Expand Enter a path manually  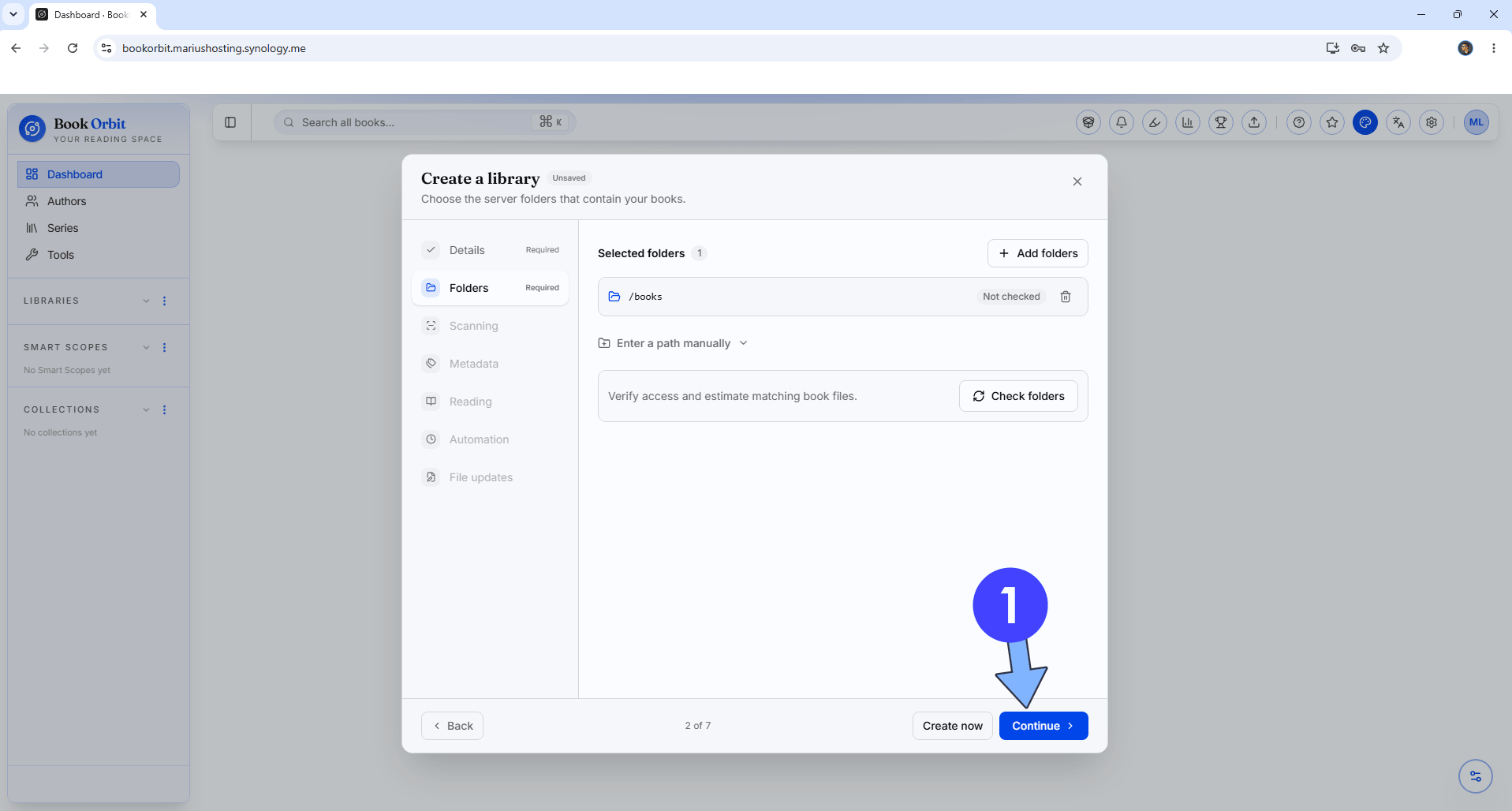click(673, 343)
